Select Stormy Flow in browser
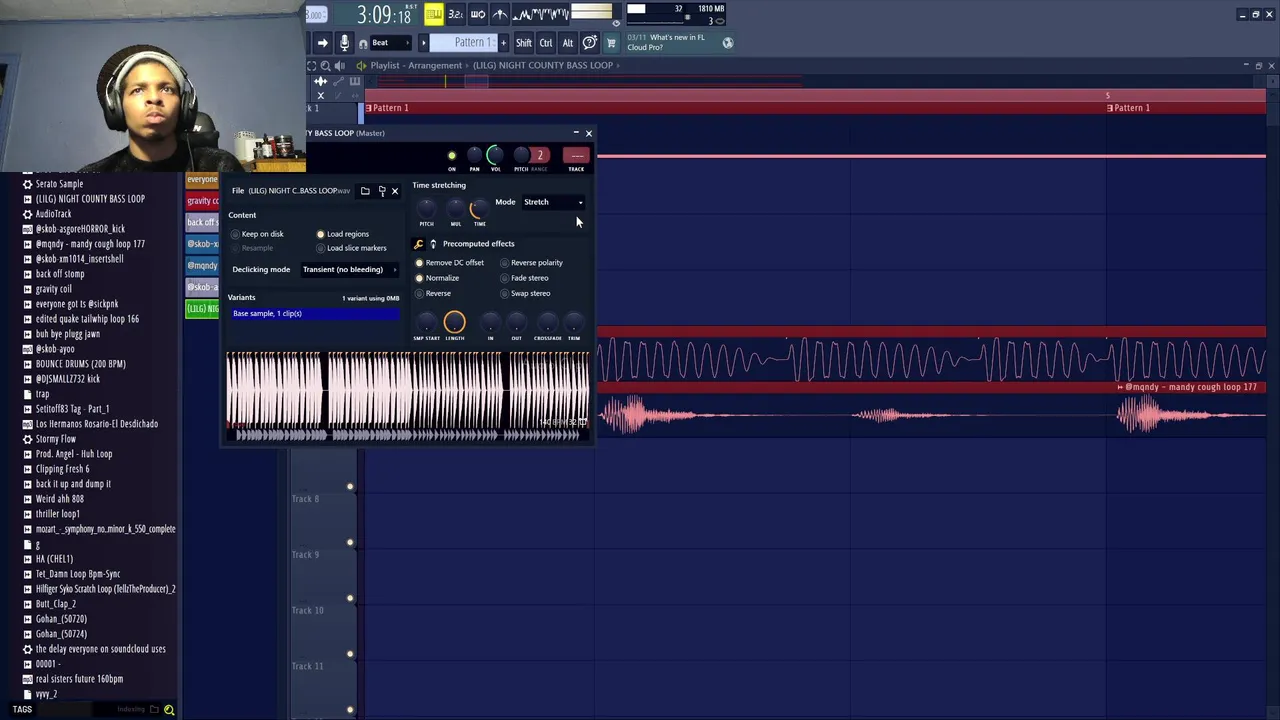This screenshot has height=720, width=1280. (x=55, y=439)
